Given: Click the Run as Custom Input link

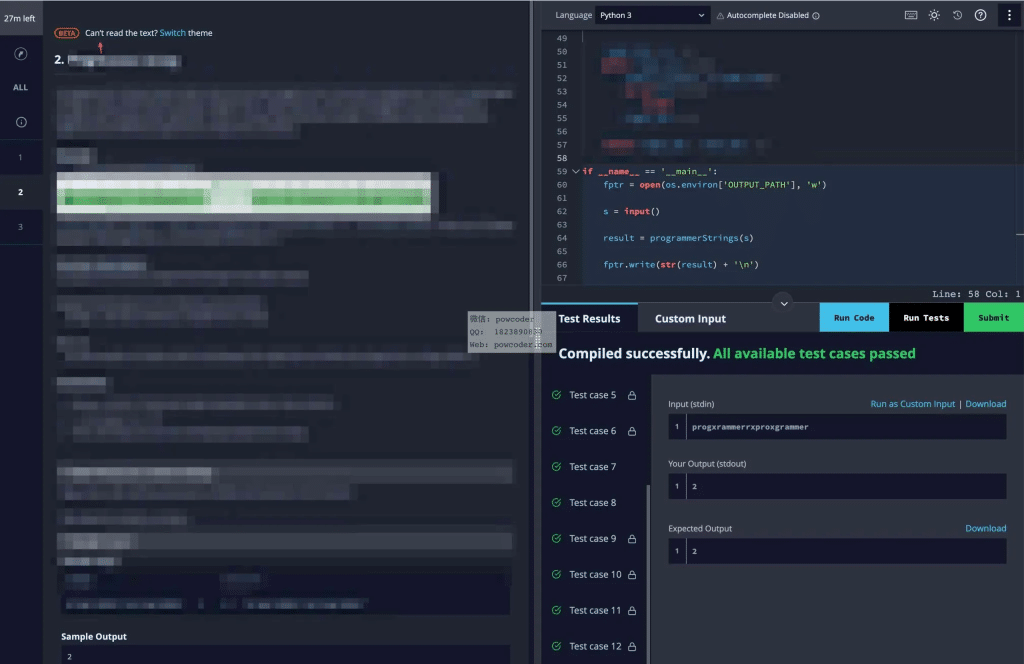Looking at the screenshot, I should [x=913, y=404].
